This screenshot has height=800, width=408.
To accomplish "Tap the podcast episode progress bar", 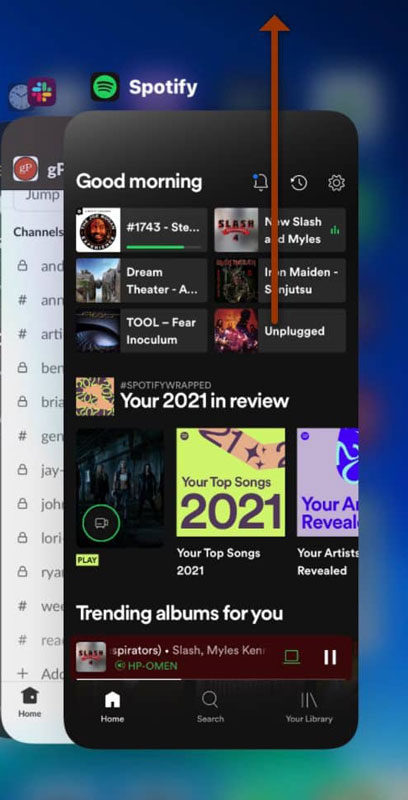I will click(x=163, y=247).
